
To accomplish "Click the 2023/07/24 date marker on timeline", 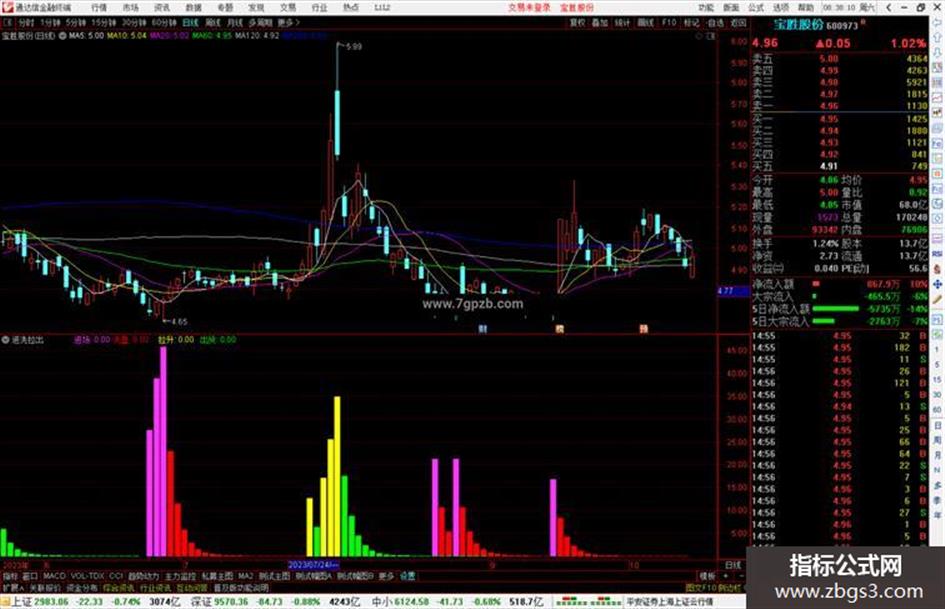I will click(313, 565).
